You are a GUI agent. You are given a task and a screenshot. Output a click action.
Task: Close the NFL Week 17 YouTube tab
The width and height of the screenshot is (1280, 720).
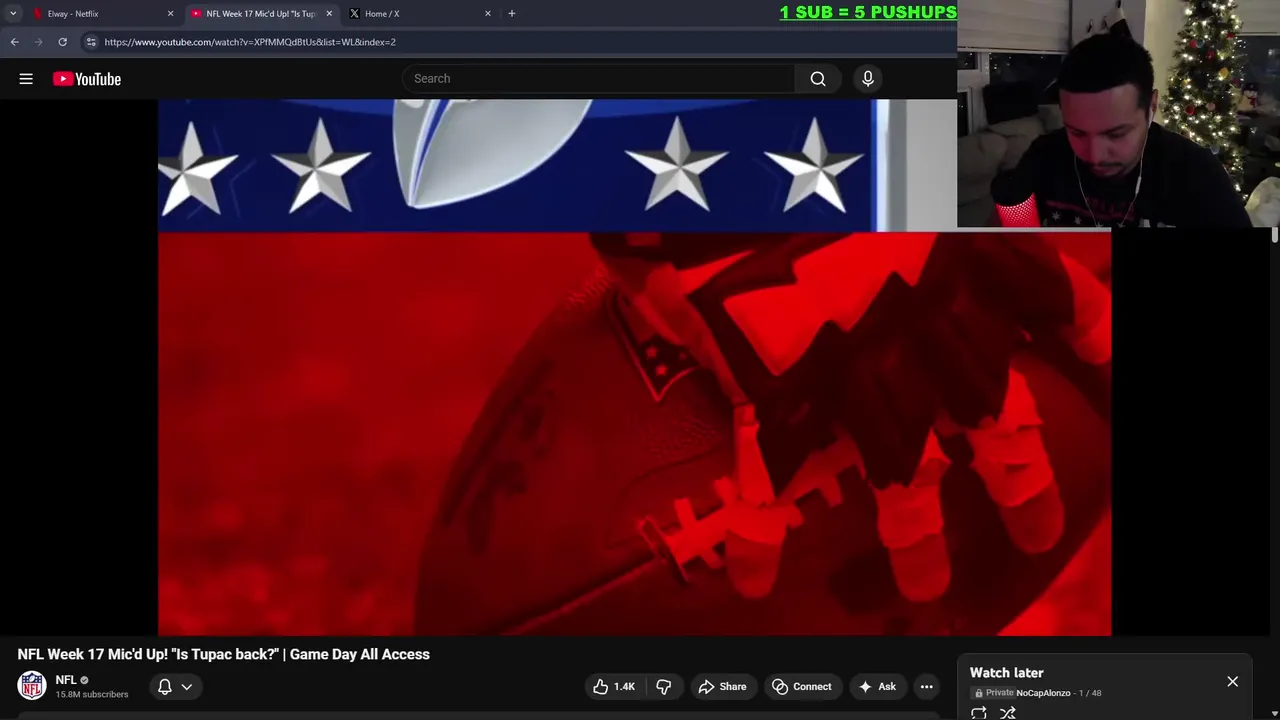[x=329, y=14]
